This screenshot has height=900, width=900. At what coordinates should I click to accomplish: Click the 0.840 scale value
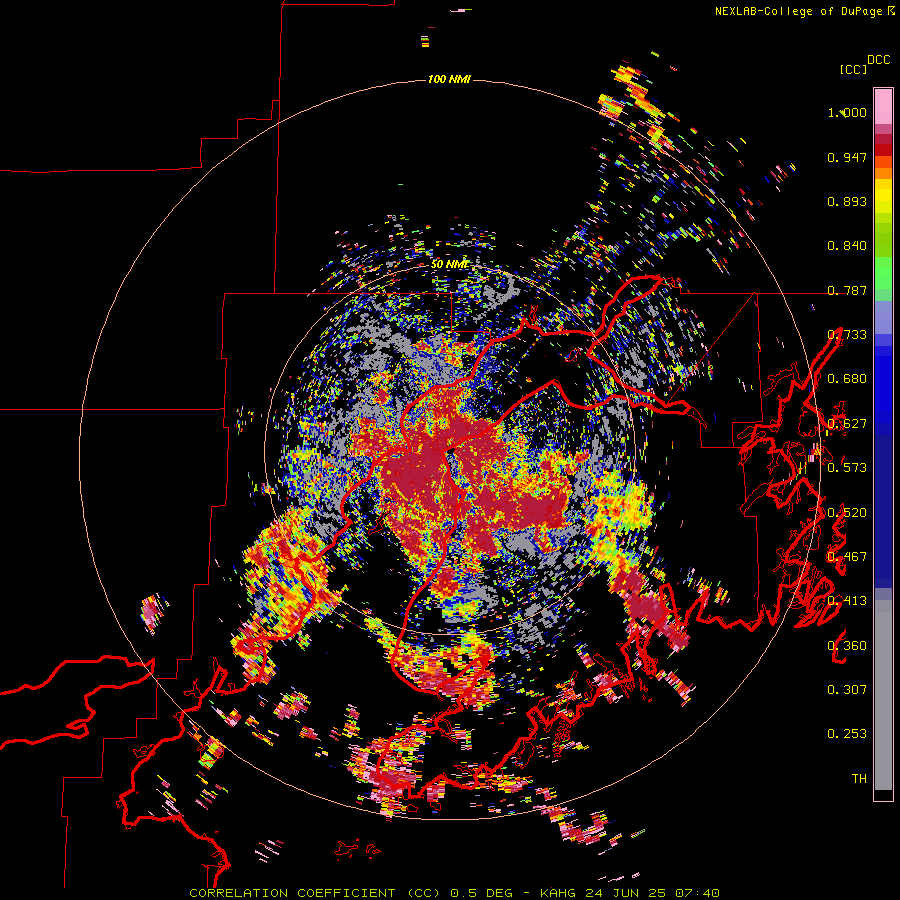pos(847,246)
